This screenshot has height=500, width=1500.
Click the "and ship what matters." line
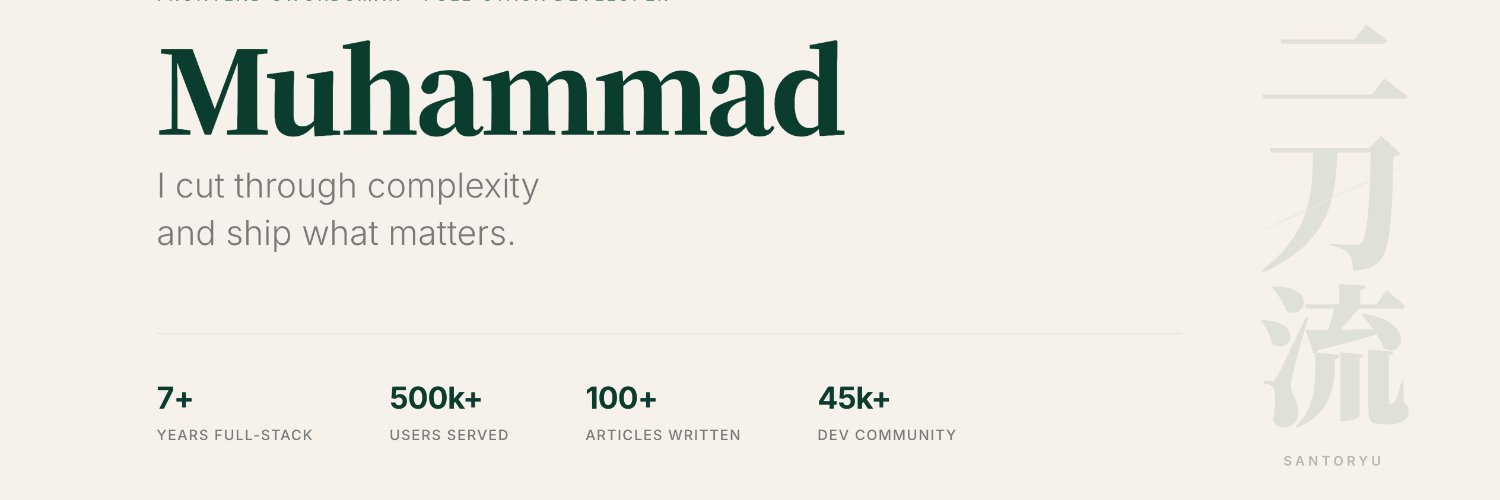(x=336, y=234)
